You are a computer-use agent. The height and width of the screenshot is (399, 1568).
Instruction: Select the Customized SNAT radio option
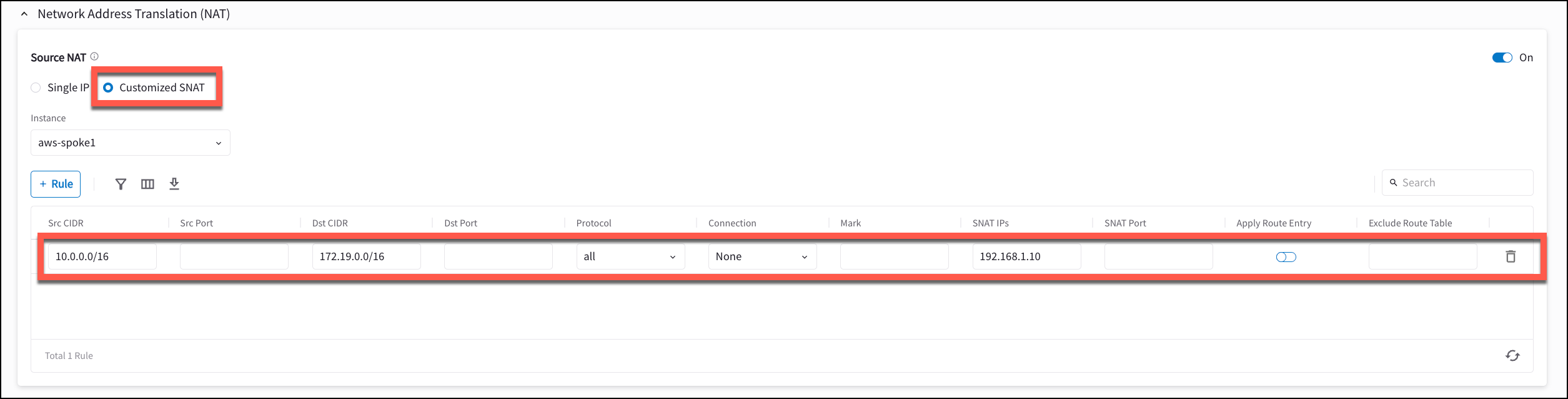point(108,88)
